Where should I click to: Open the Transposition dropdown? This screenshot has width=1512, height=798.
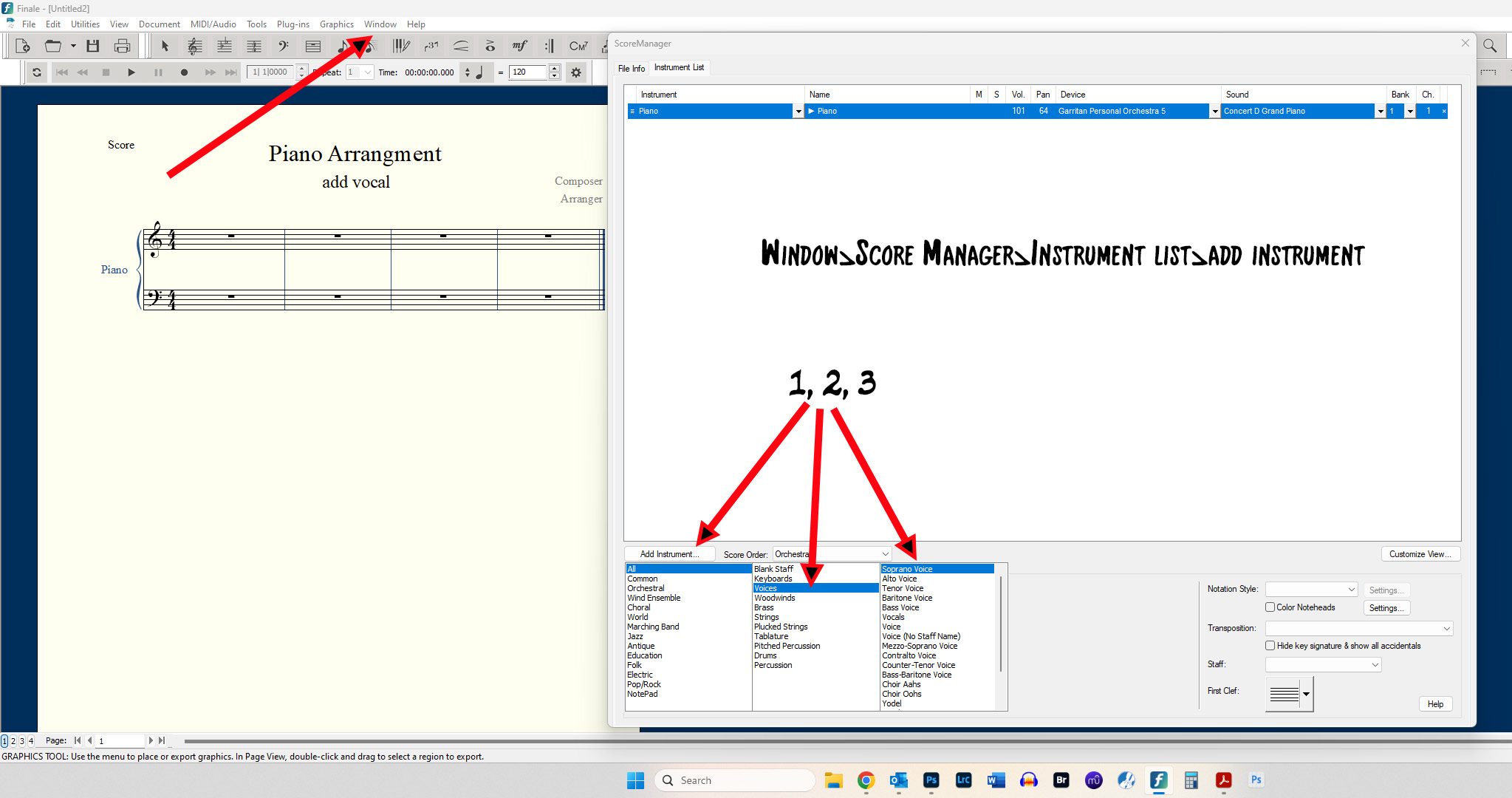pos(1446,629)
